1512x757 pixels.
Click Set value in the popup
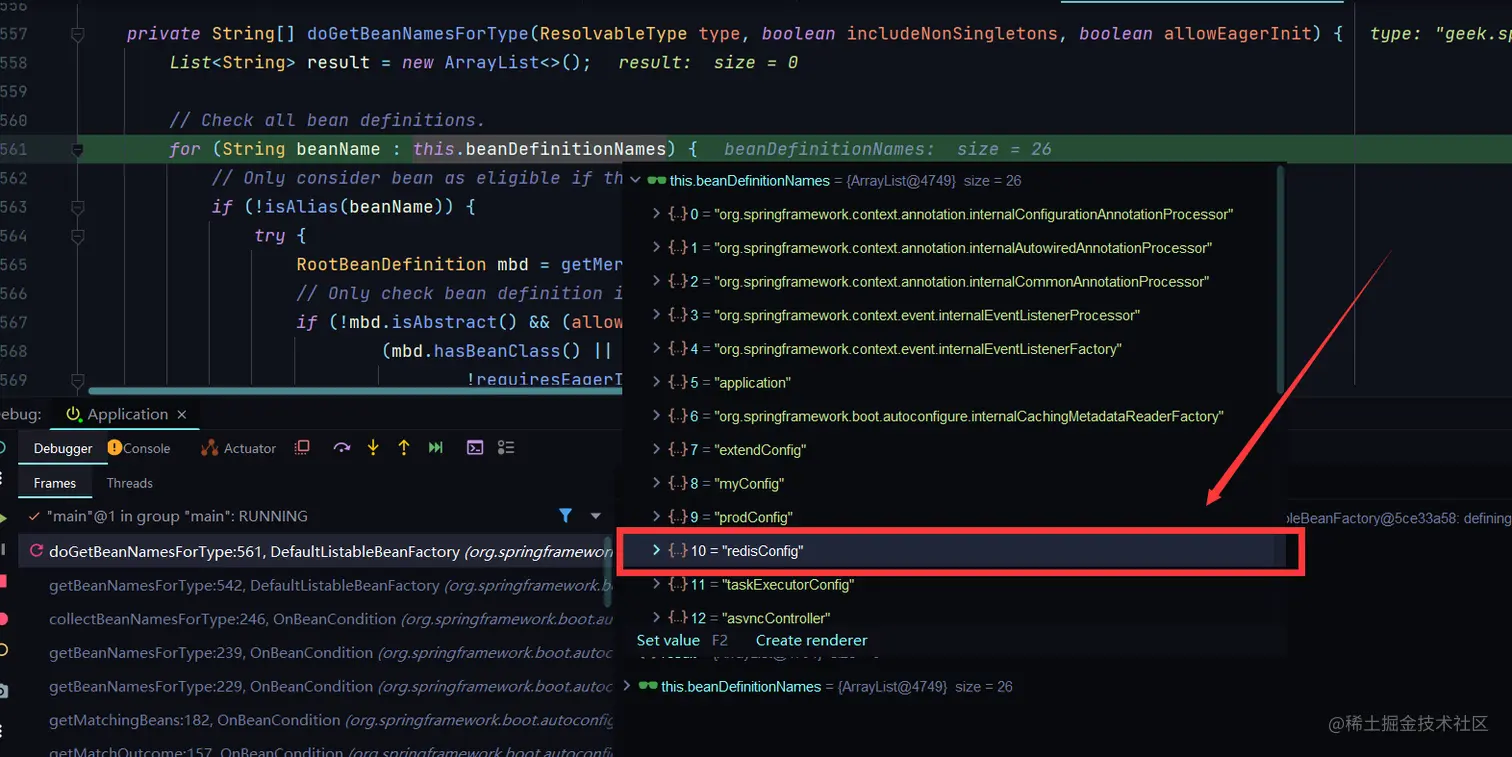click(668, 640)
